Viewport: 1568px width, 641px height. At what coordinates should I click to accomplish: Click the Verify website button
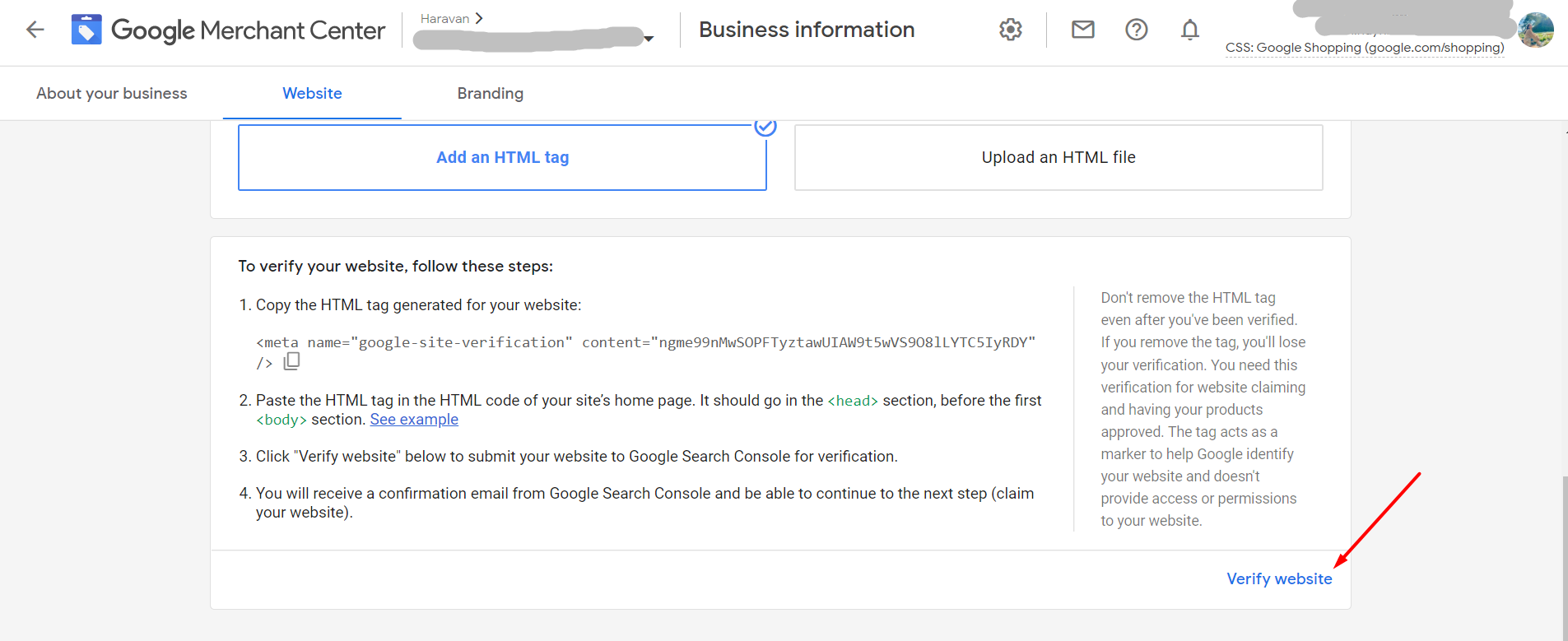click(x=1278, y=579)
